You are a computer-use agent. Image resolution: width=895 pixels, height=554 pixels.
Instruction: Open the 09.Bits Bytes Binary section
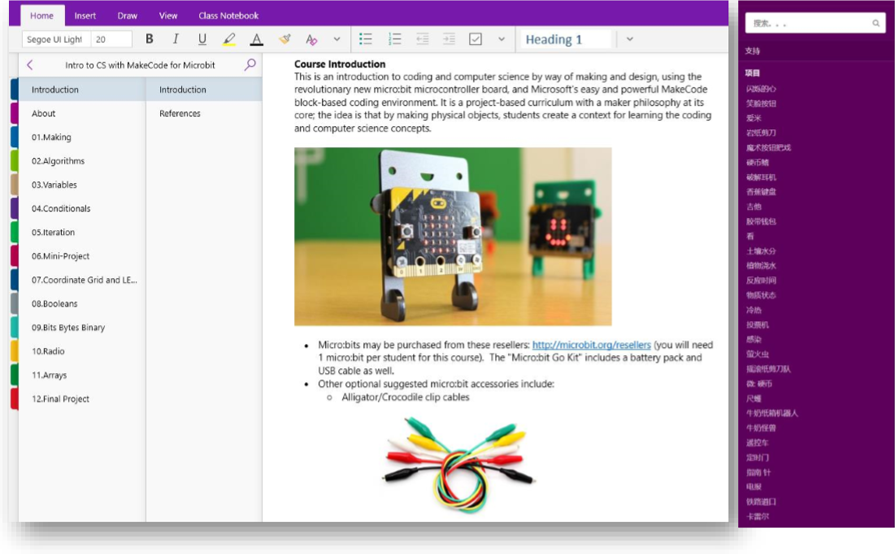82,327
